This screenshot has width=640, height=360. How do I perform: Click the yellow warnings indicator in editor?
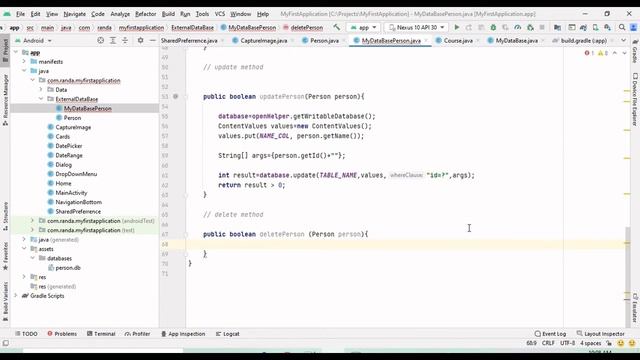(x=603, y=53)
